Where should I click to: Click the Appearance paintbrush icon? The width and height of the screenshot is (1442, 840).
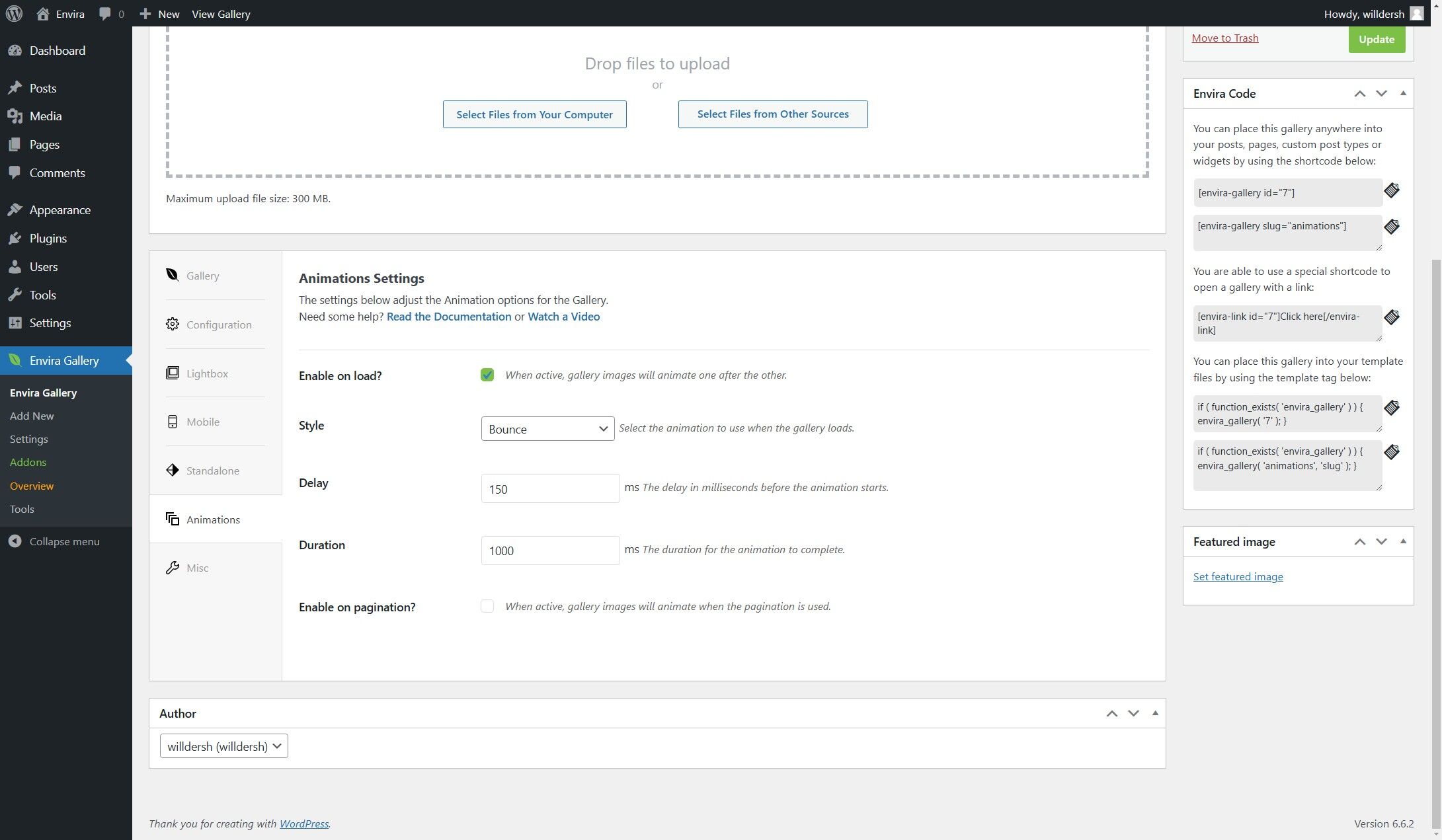pos(15,210)
